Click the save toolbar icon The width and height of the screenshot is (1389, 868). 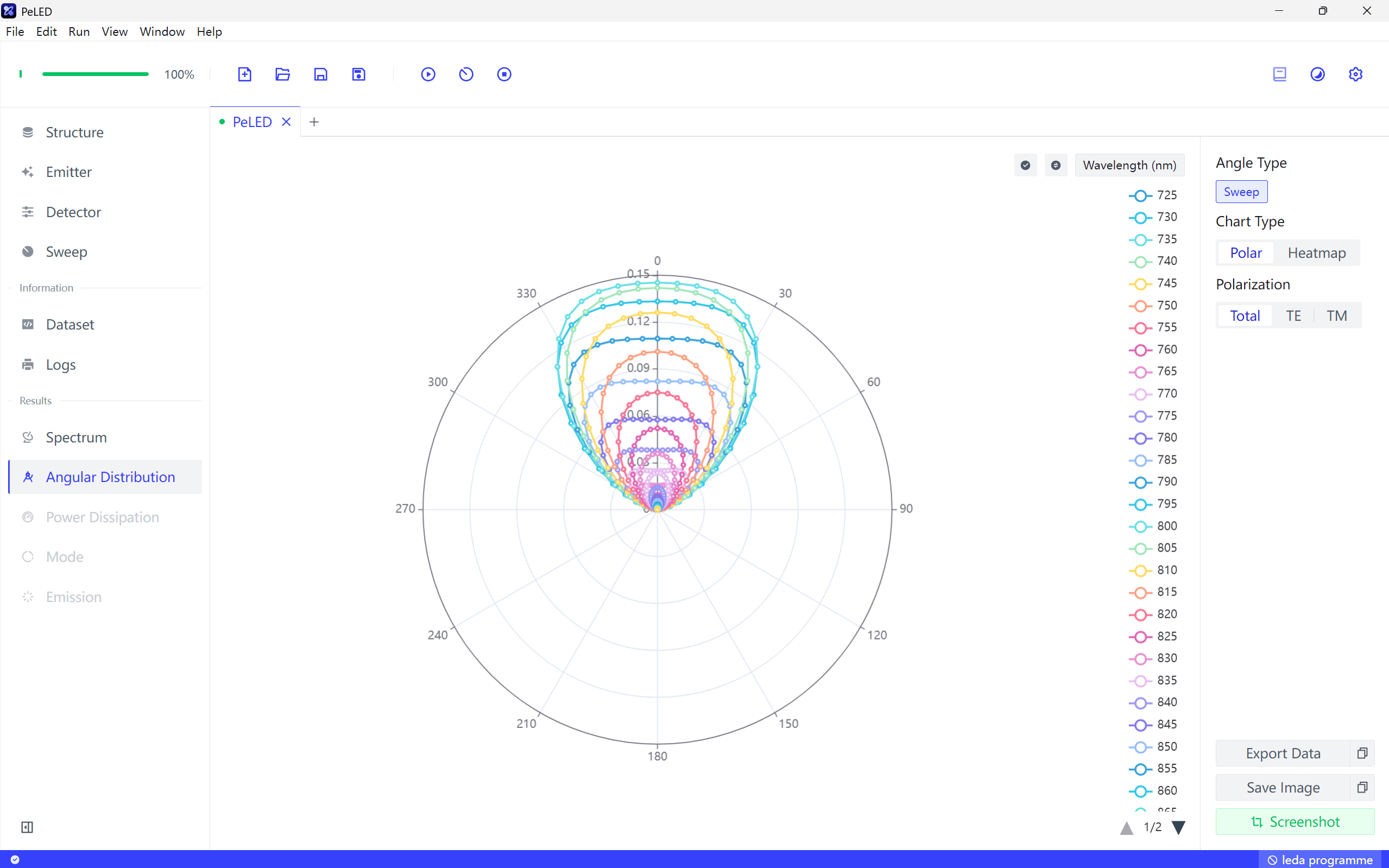click(320, 74)
